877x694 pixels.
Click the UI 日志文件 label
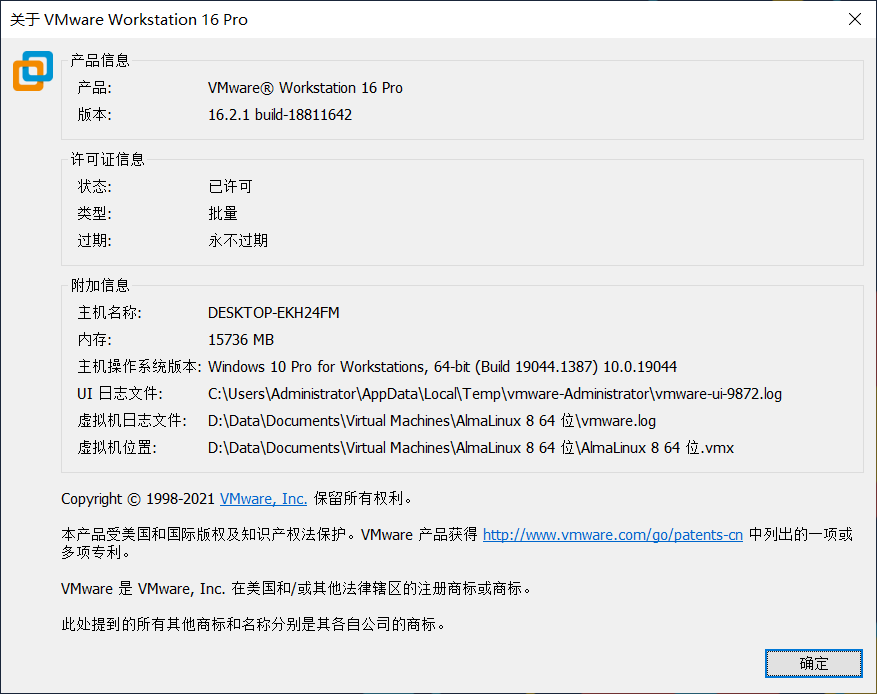tap(120, 394)
